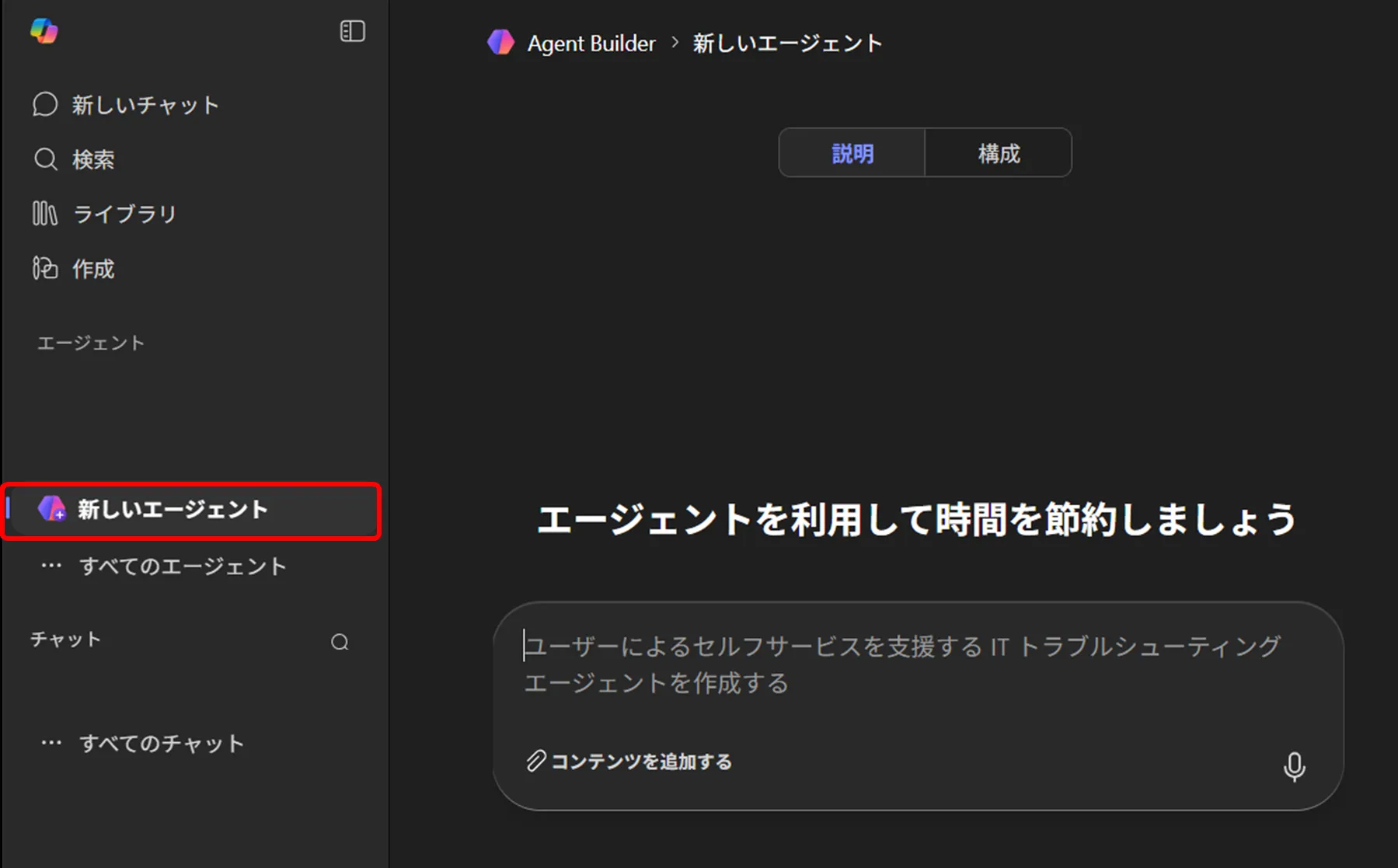Select the 検索 (search) icon
This screenshot has height=868, width=1398.
point(45,159)
